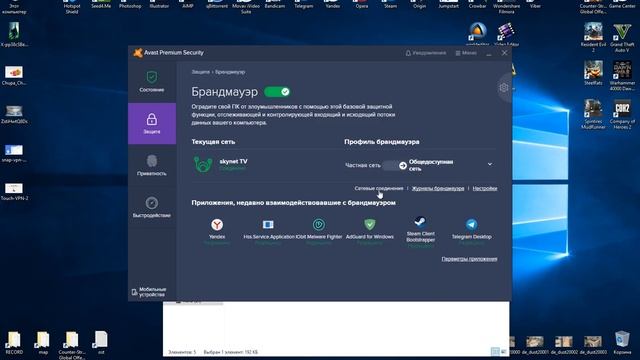Viewport: 640px width, 360px height.
Task: Open Параметры приложения link
Action: click(469, 259)
